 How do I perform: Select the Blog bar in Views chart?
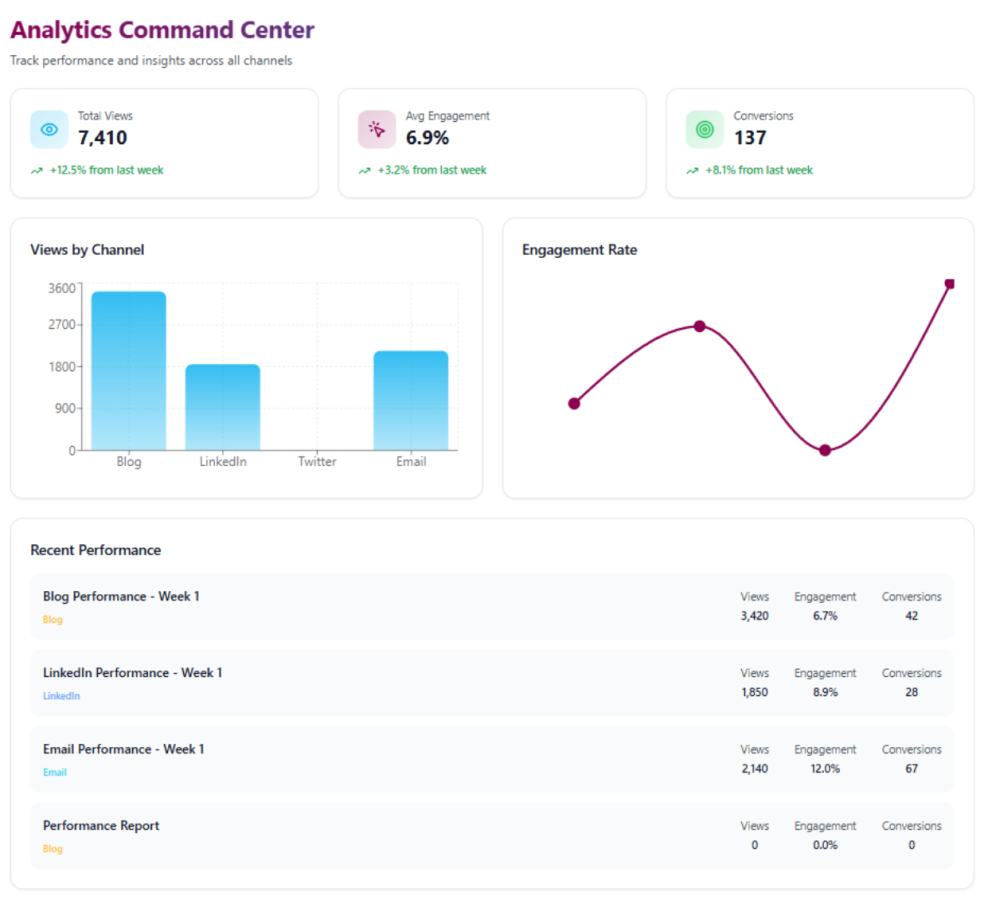(129, 371)
